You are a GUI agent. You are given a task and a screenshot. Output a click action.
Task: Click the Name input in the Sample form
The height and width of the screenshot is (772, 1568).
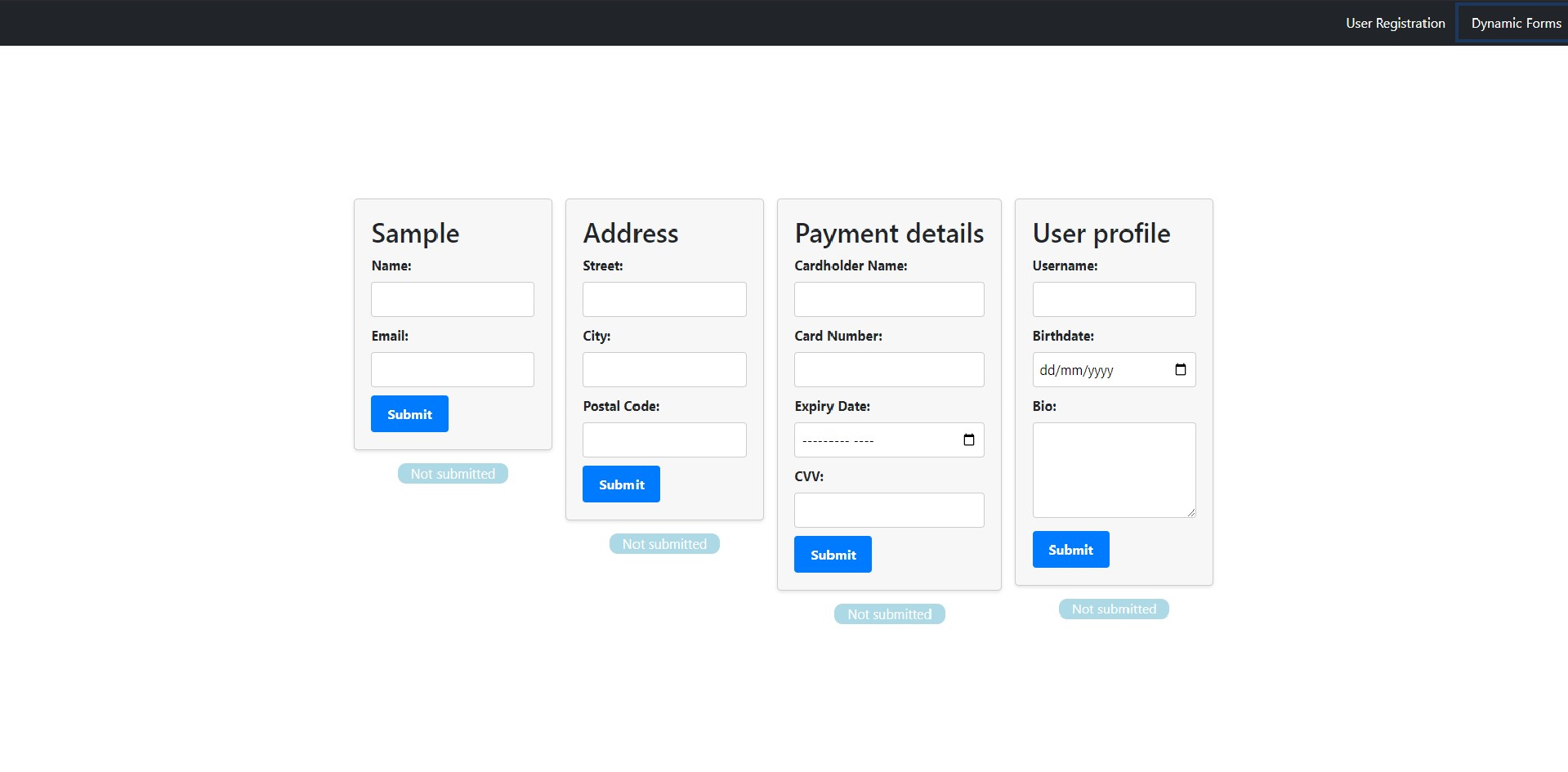coord(452,299)
